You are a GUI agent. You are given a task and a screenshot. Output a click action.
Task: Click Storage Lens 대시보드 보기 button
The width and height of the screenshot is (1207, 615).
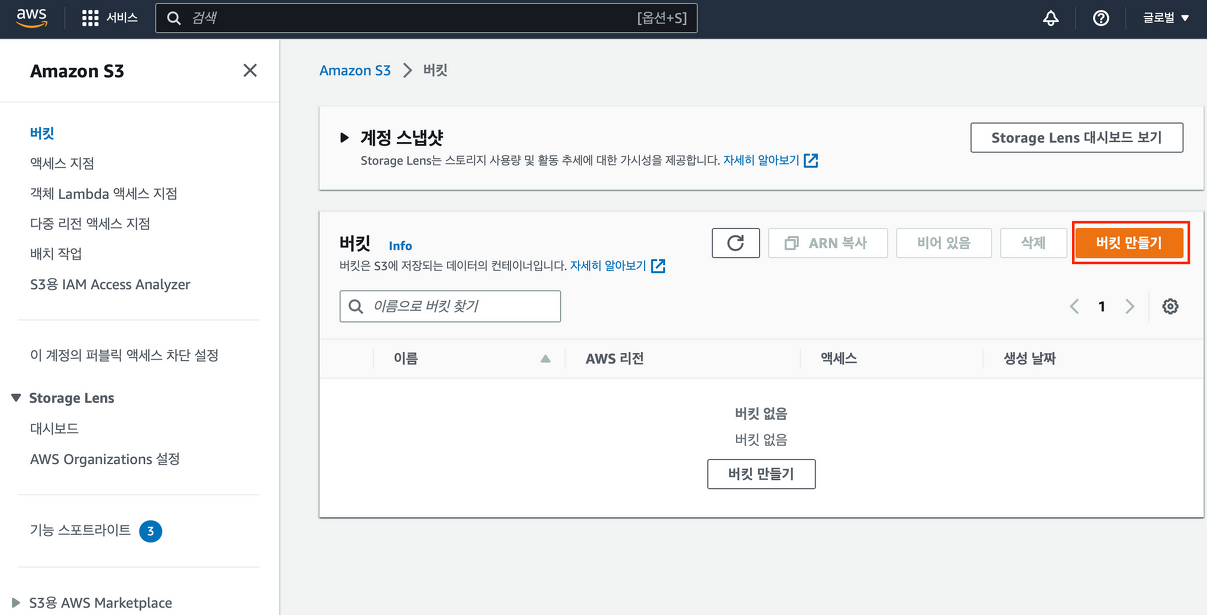coord(1077,138)
